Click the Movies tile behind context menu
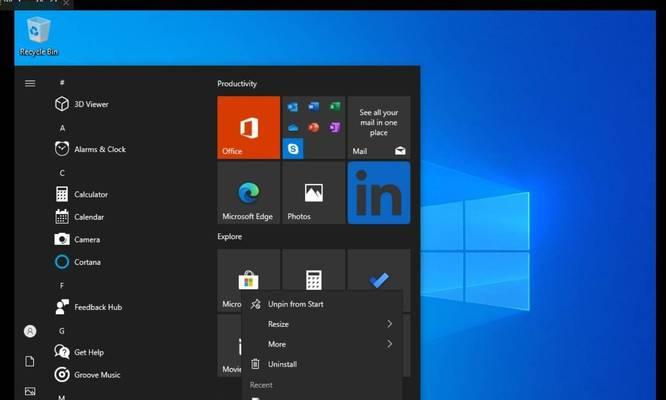The width and height of the screenshot is (666, 400). point(229,346)
